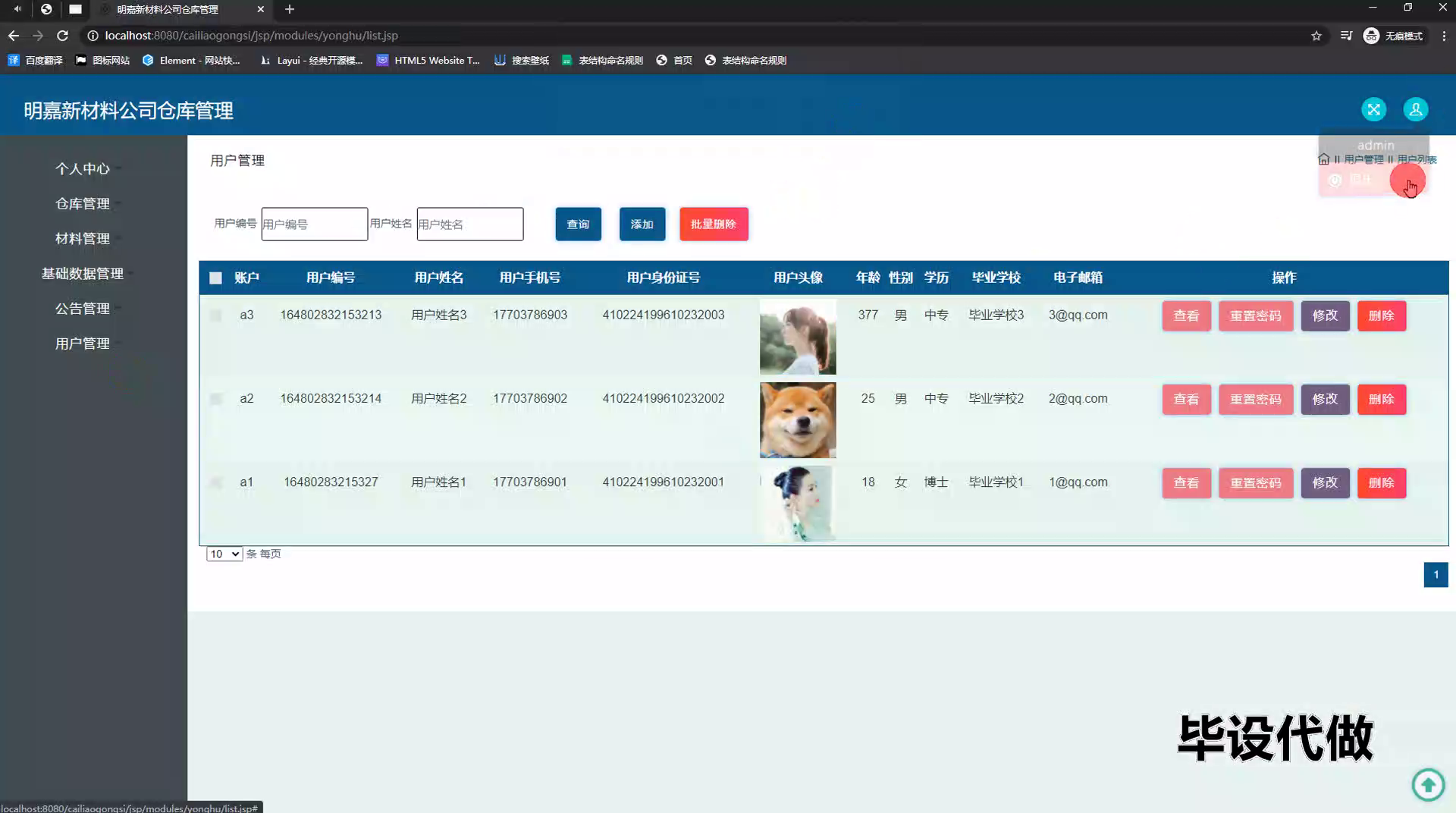Check the row checkbox for a1
The width and height of the screenshot is (1456, 813).
pos(215,482)
